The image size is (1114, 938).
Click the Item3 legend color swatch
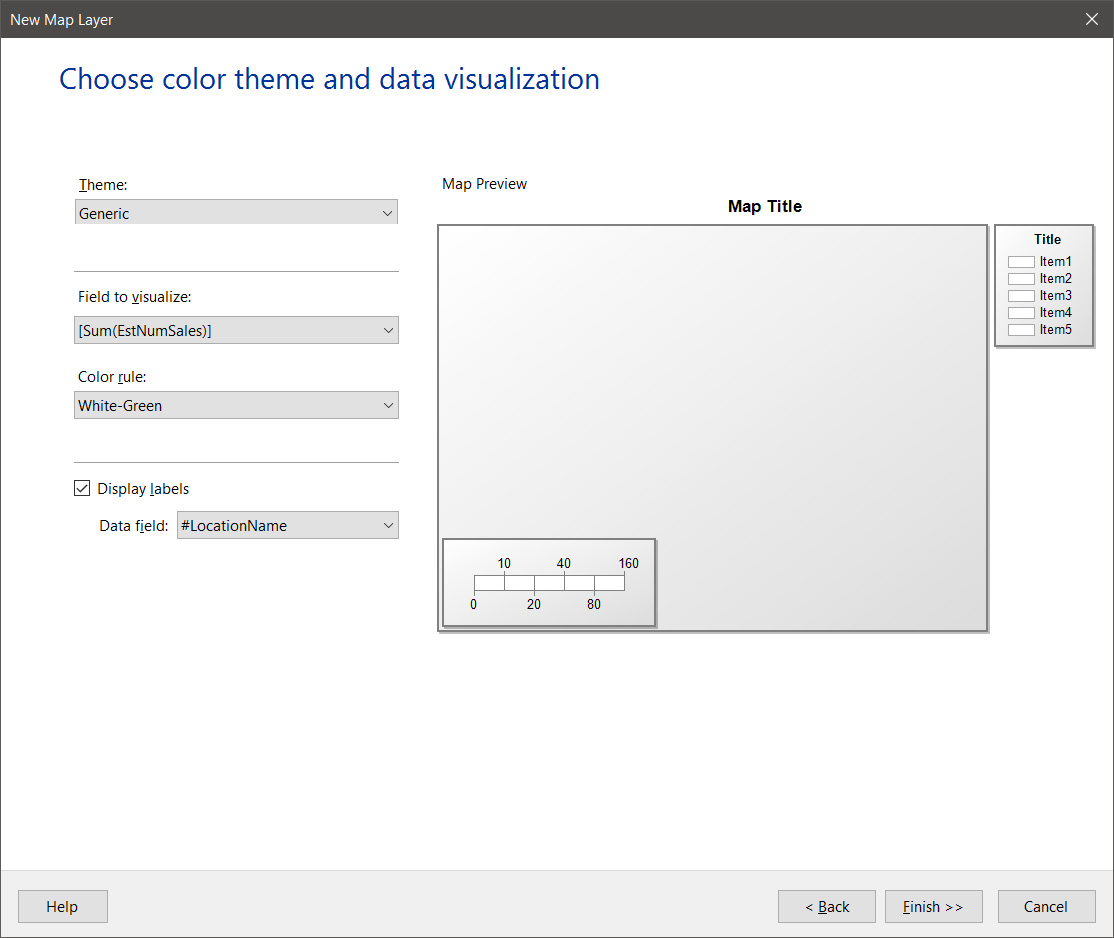tap(1021, 296)
